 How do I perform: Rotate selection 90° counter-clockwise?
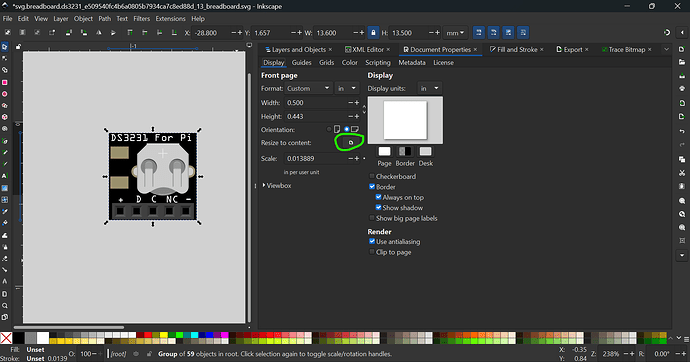pyautogui.click(x=69, y=33)
